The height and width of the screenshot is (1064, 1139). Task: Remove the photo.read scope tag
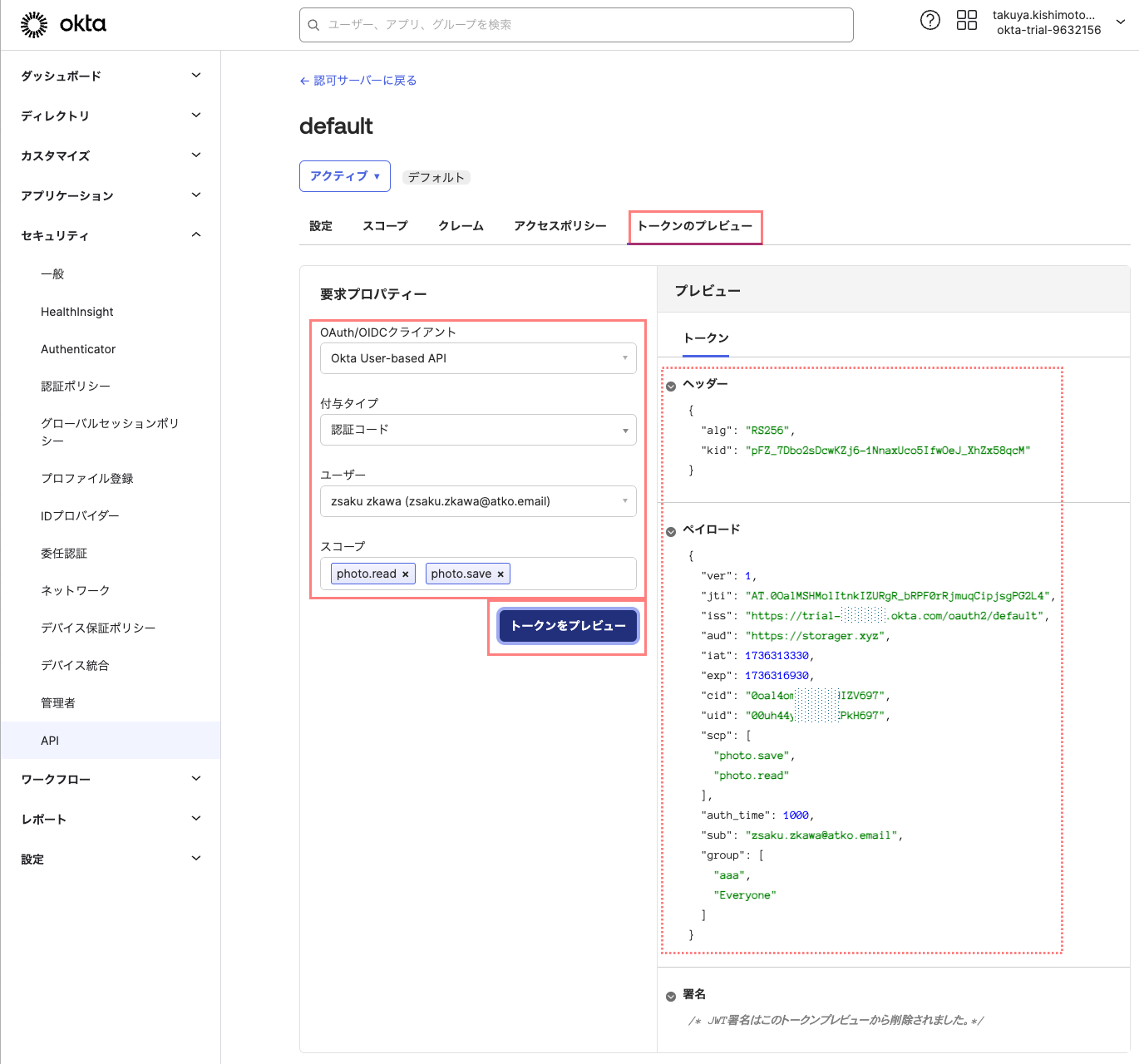point(405,574)
